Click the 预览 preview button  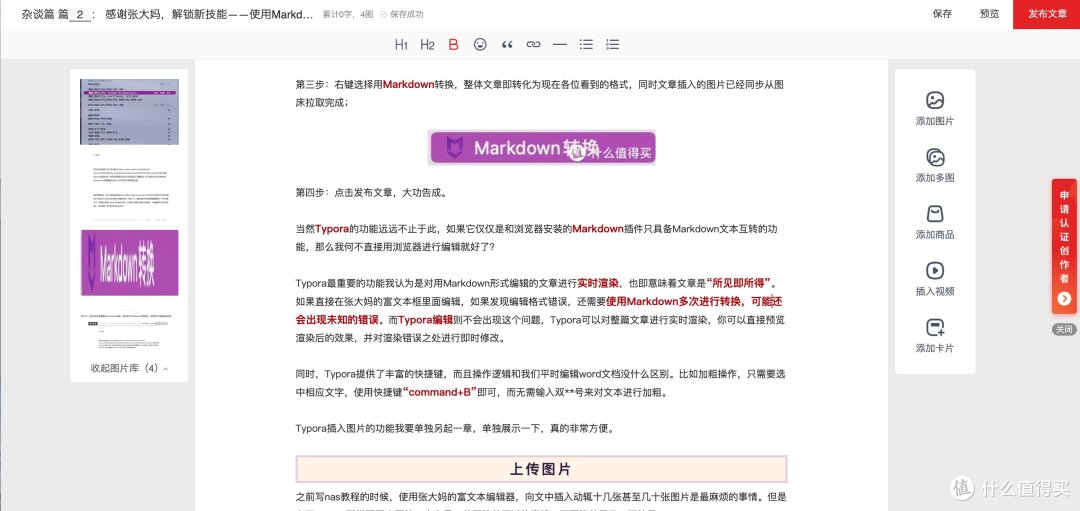(989, 14)
